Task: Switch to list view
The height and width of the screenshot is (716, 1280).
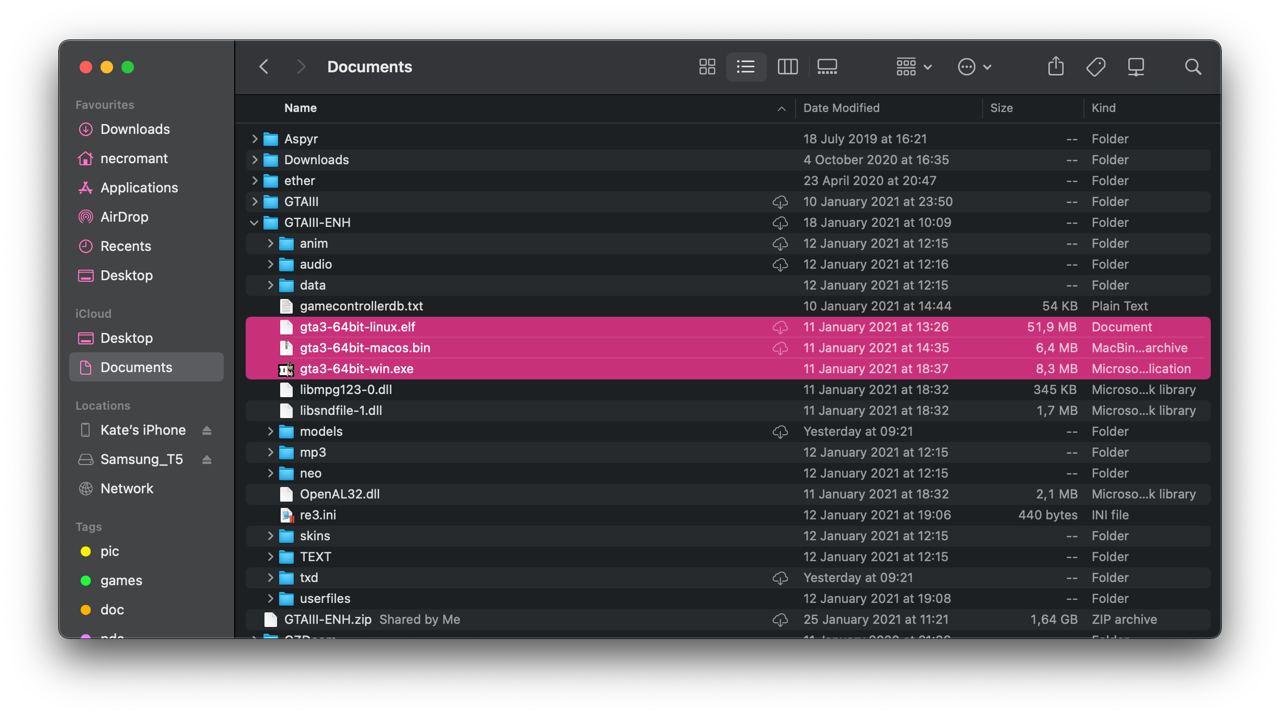Action: point(746,67)
